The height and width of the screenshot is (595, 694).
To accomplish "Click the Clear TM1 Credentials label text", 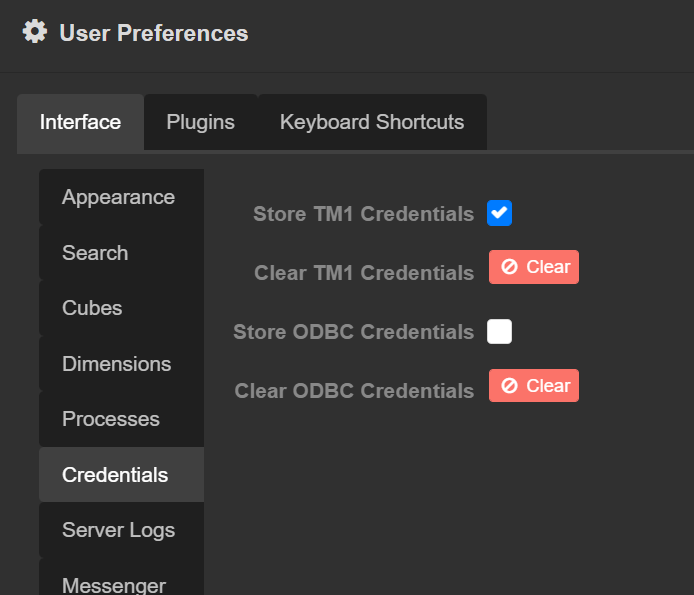I will pos(364,273).
